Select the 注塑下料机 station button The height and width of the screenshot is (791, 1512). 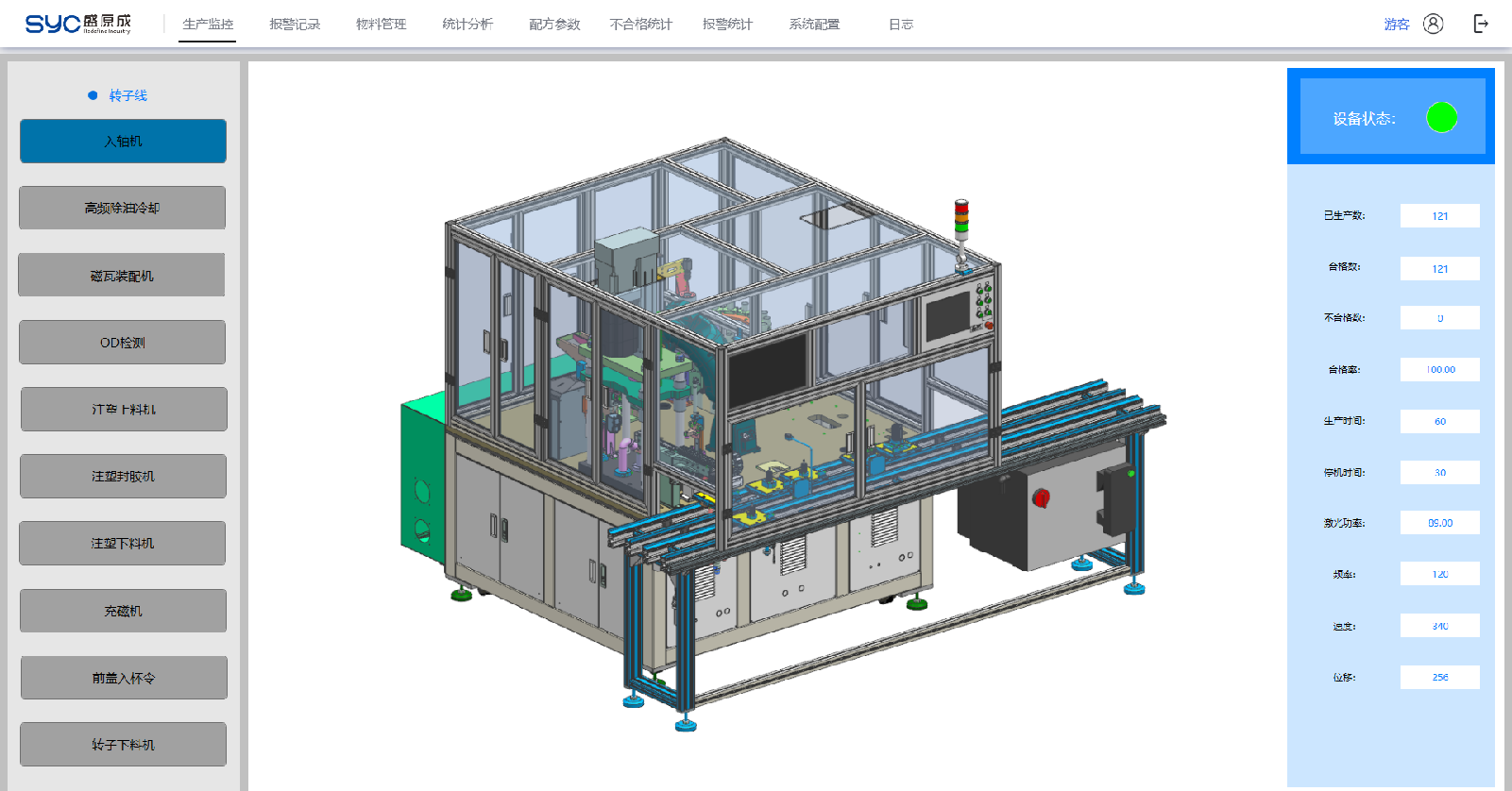(123, 544)
